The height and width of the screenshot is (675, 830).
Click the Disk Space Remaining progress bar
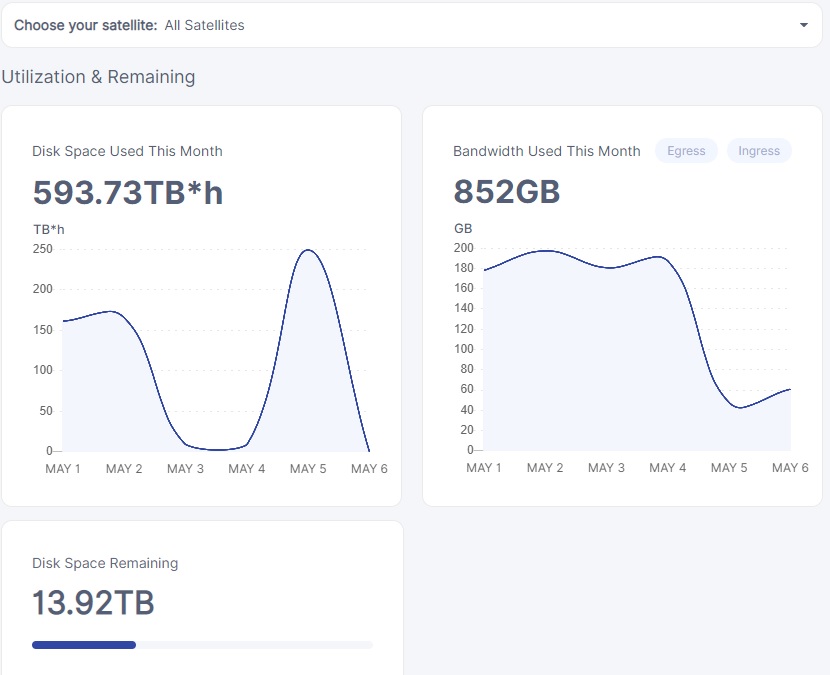click(x=202, y=645)
